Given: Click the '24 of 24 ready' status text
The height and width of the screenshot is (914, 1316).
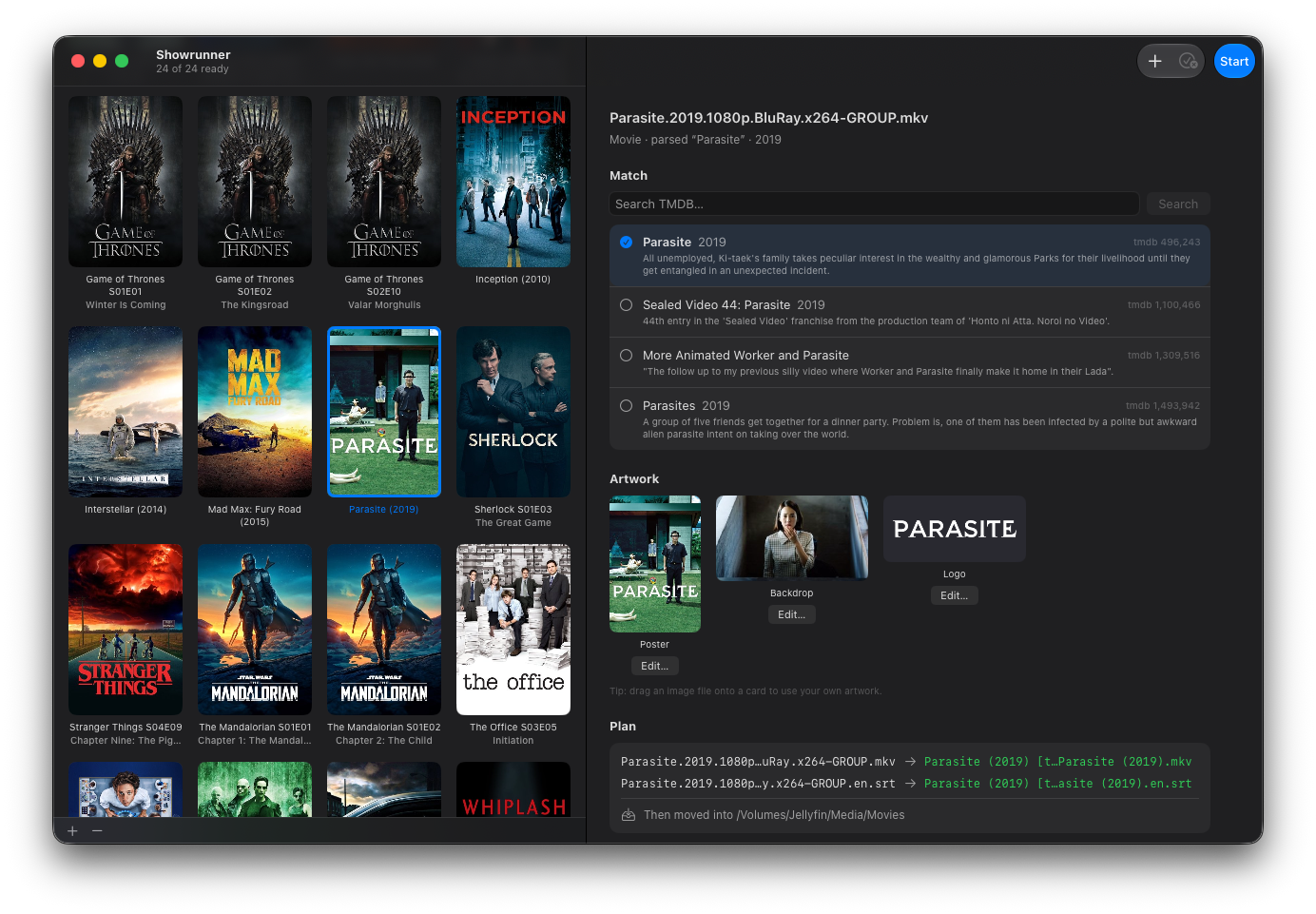Looking at the screenshot, I should (x=192, y=68).
